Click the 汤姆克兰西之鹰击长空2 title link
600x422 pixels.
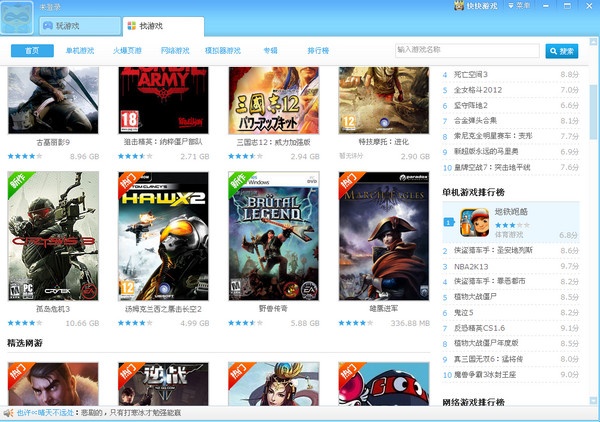click(163, 309)
